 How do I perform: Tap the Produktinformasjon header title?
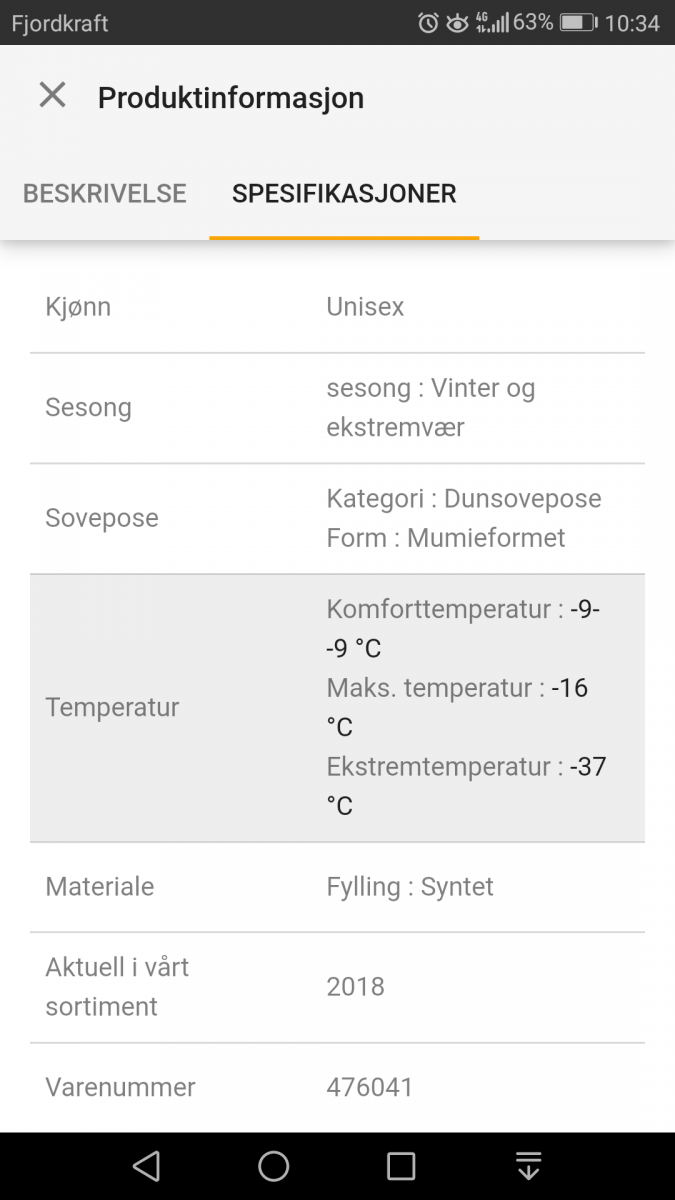(x=231, y=98)
